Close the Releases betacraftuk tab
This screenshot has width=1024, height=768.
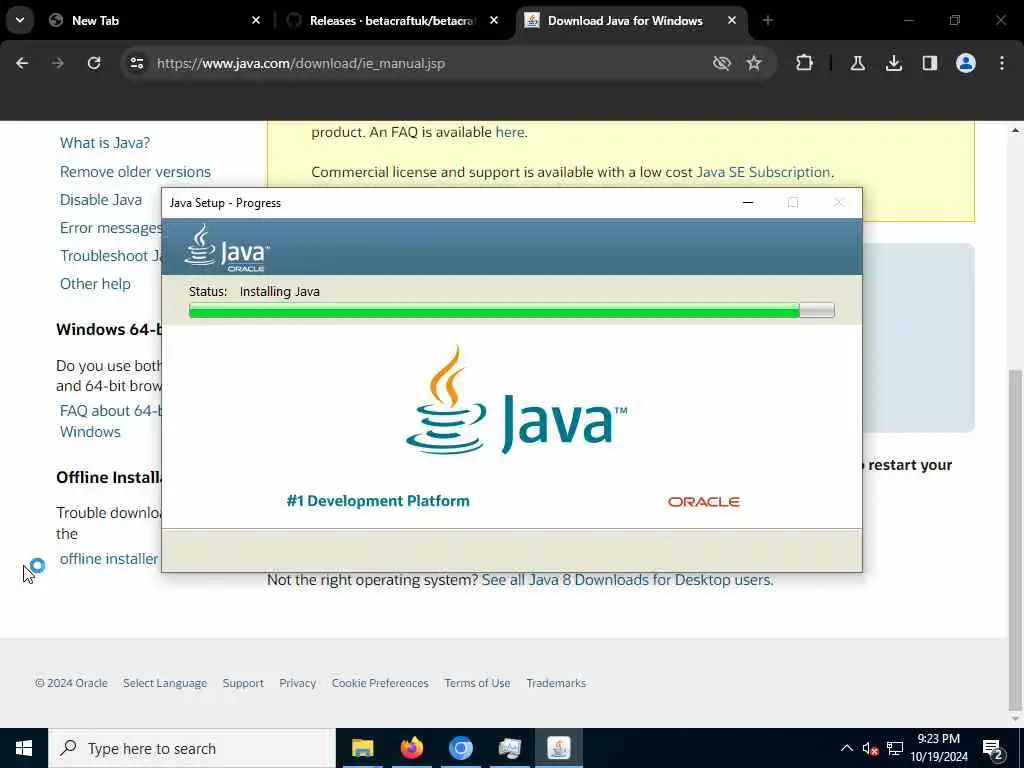point(494,20)
